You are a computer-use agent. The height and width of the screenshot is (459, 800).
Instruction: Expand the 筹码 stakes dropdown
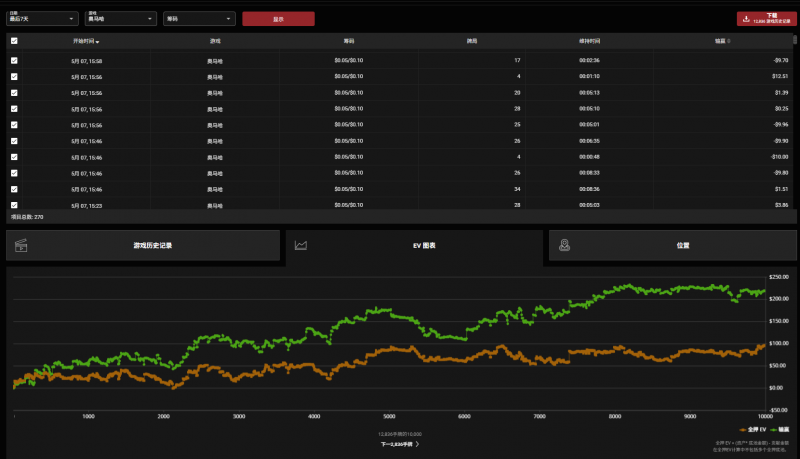click(199, 18)
